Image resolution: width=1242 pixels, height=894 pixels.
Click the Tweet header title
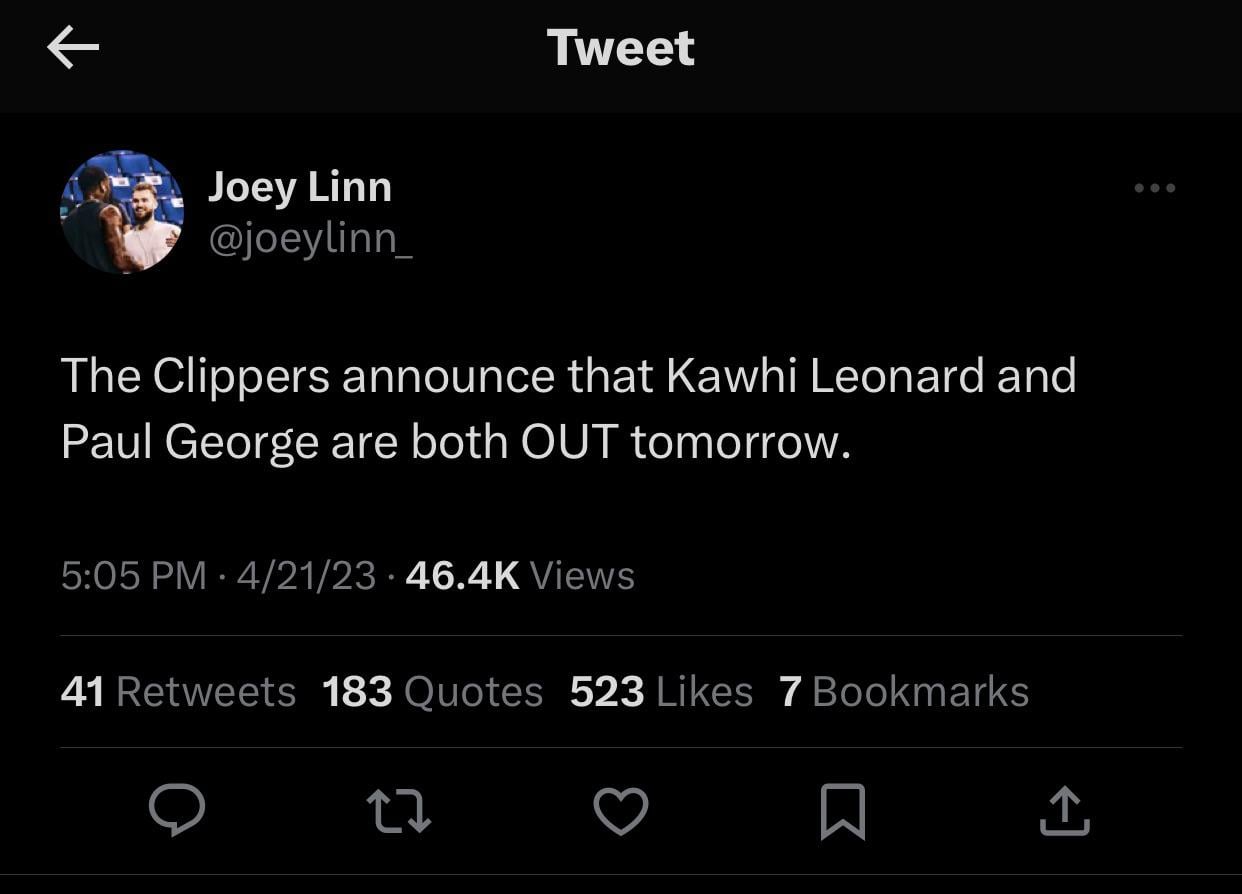point(620,48)
